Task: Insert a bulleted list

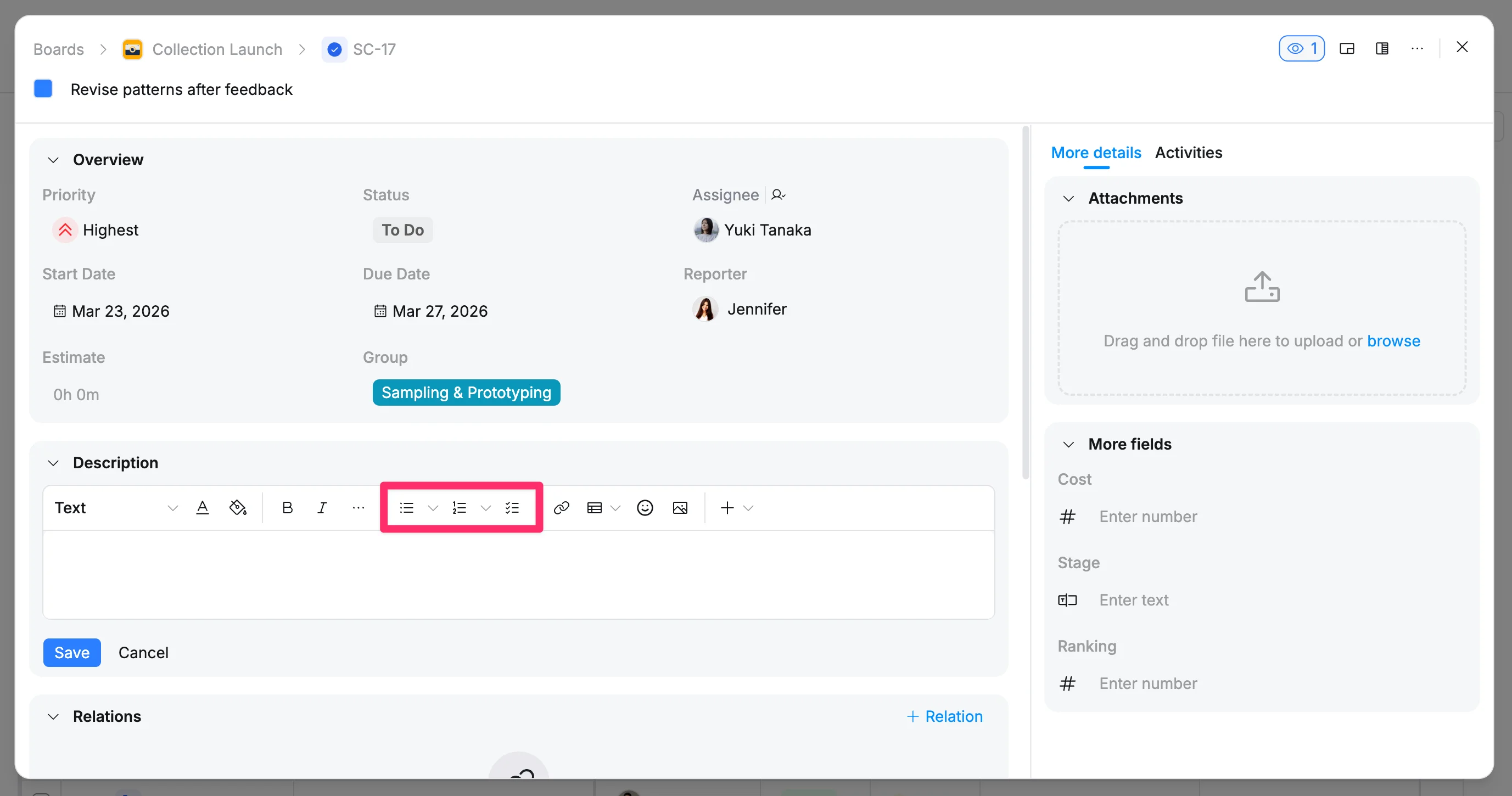Action: (406, 508)
